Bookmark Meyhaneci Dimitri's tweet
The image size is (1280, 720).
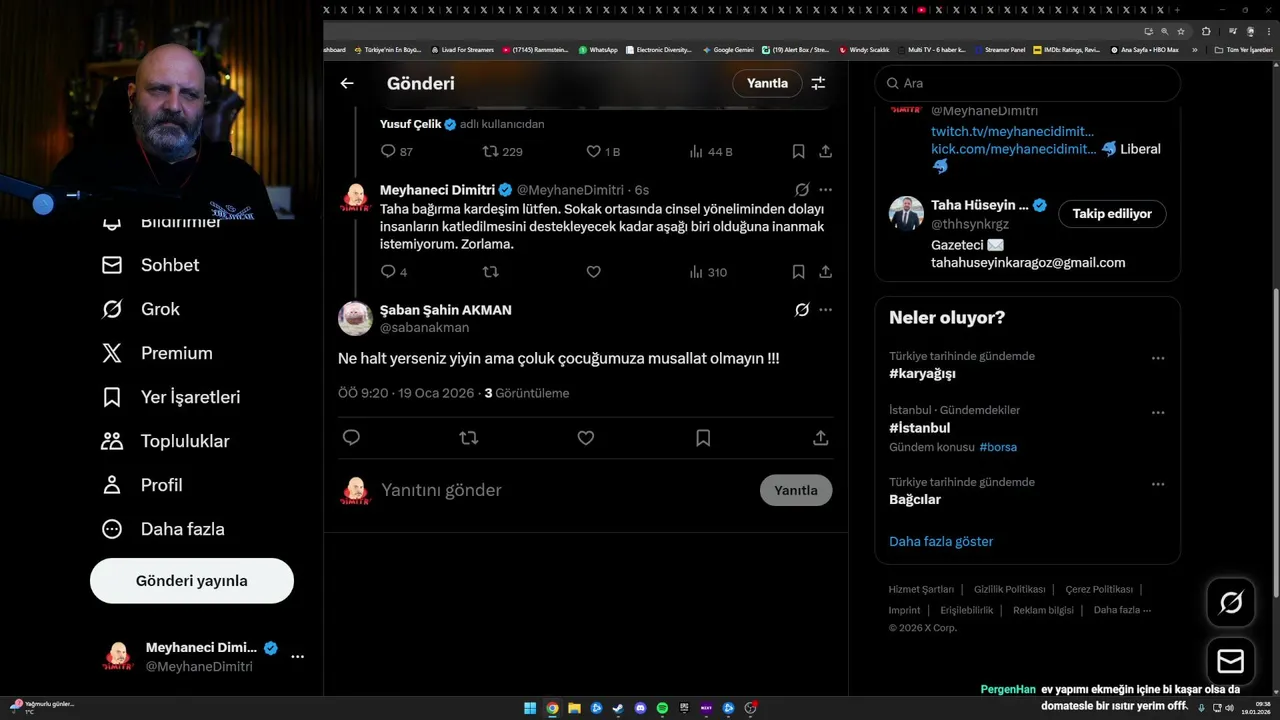pyautogui.click(x=798, y=271)
